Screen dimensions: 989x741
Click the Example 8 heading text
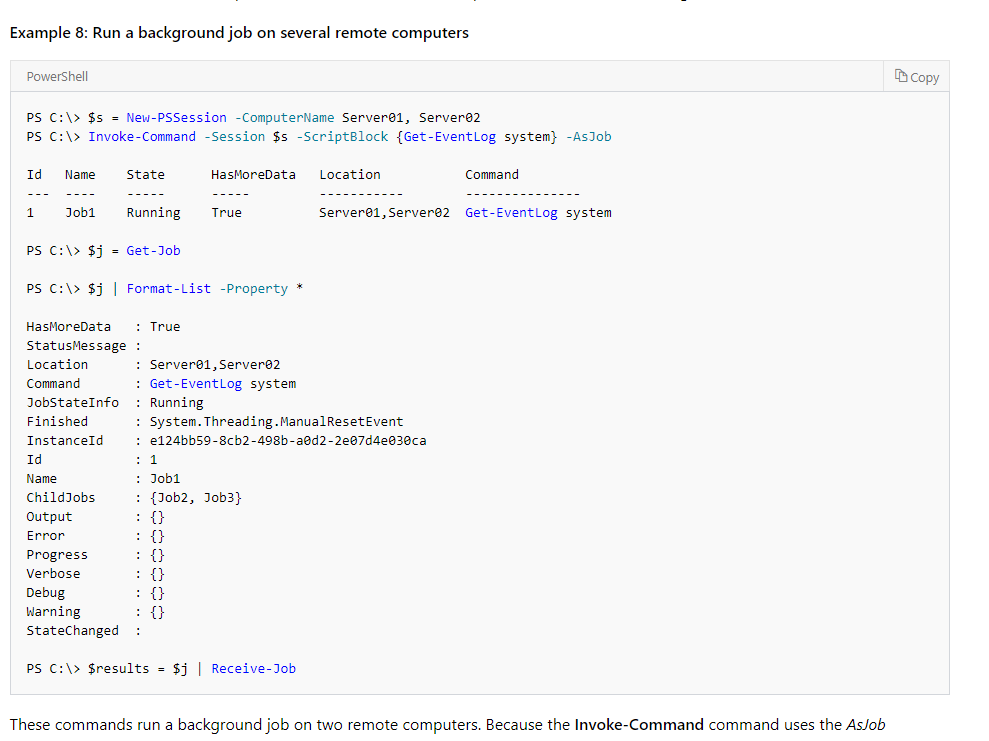[237, 32]
